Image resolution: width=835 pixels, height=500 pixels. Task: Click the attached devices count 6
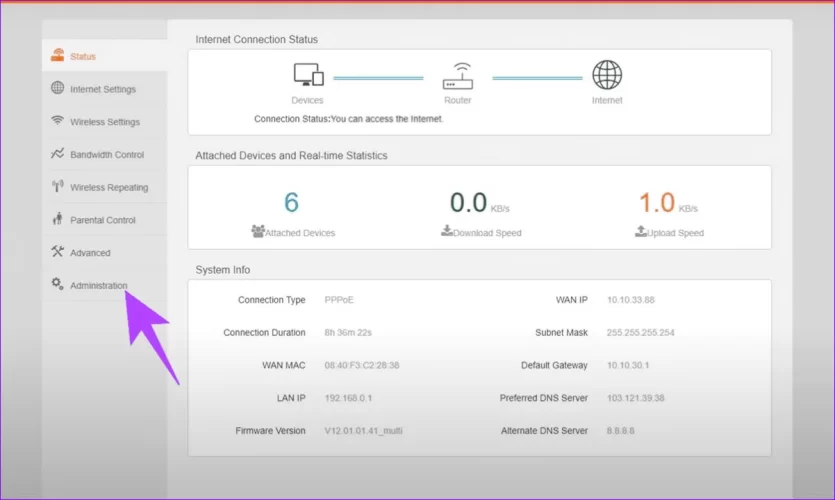(291, 203)
